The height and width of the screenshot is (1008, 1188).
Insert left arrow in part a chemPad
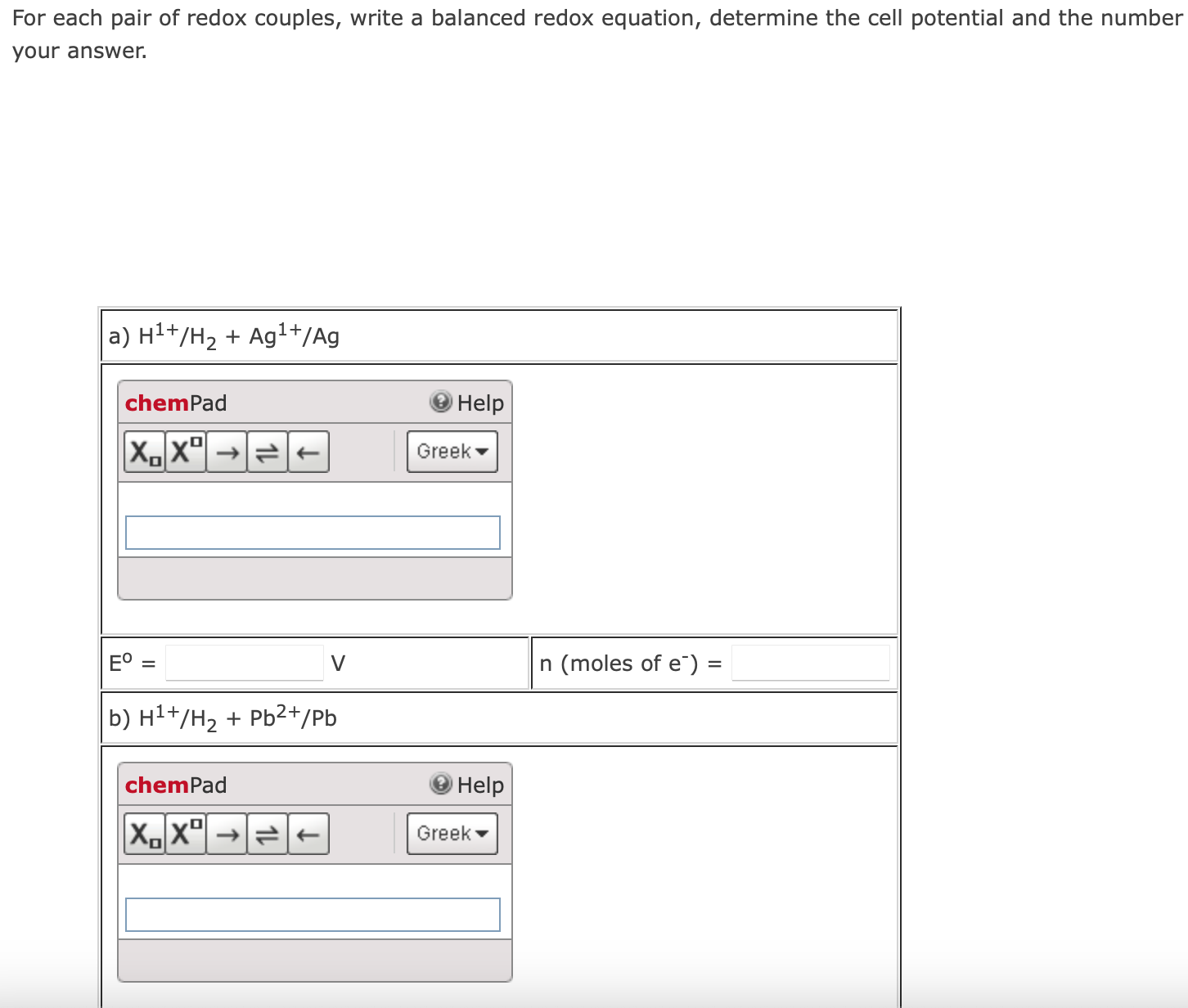pyautogui.click(x=308, y=452)
